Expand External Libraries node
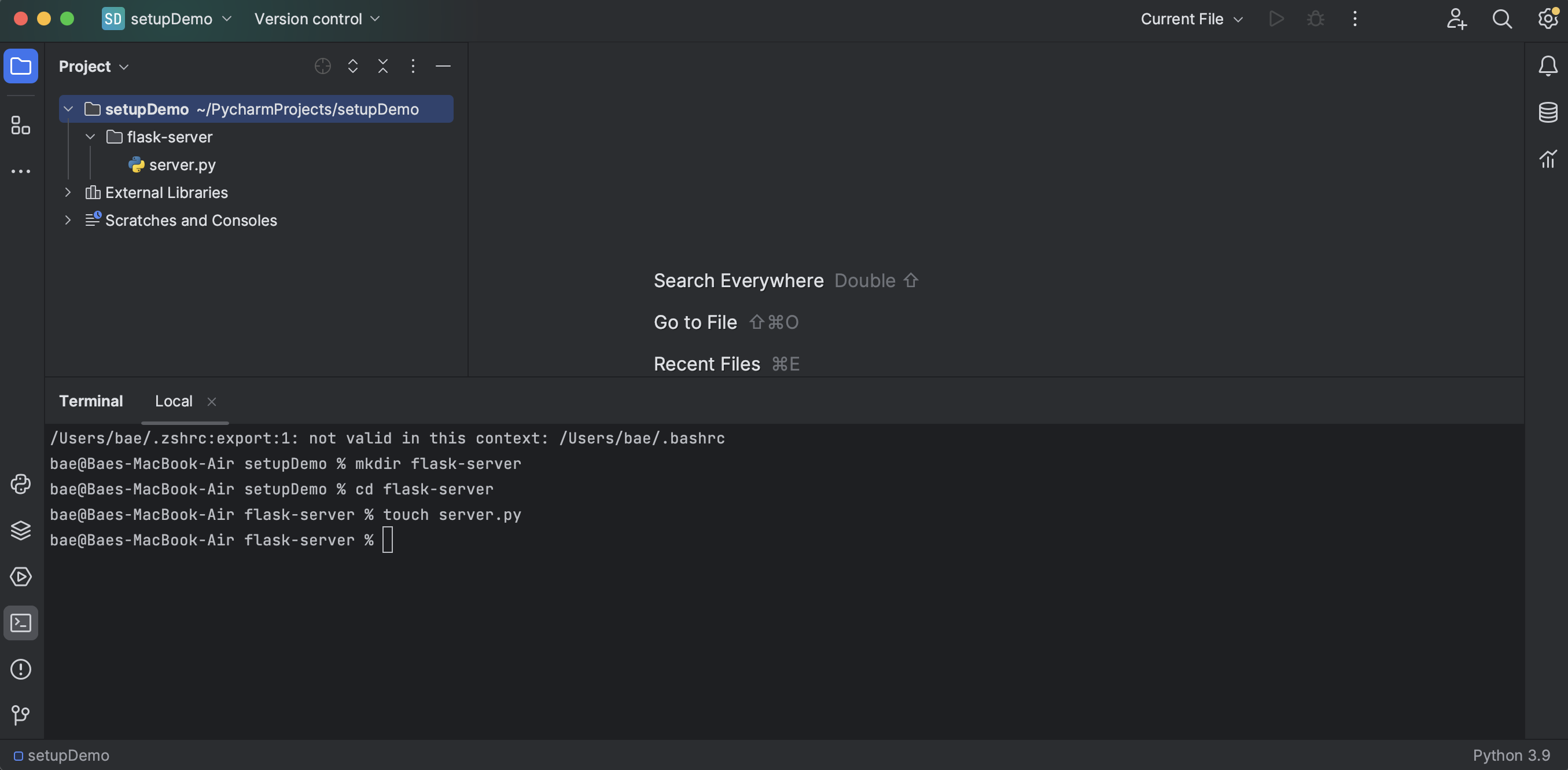1568x770 pixels. tap(68, 192)
